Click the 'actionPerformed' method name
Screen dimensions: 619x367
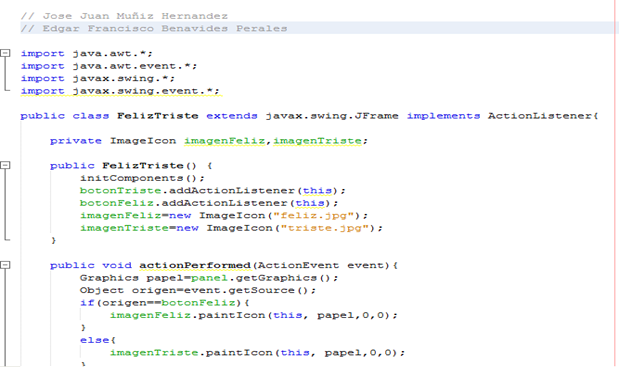point(195,266)
